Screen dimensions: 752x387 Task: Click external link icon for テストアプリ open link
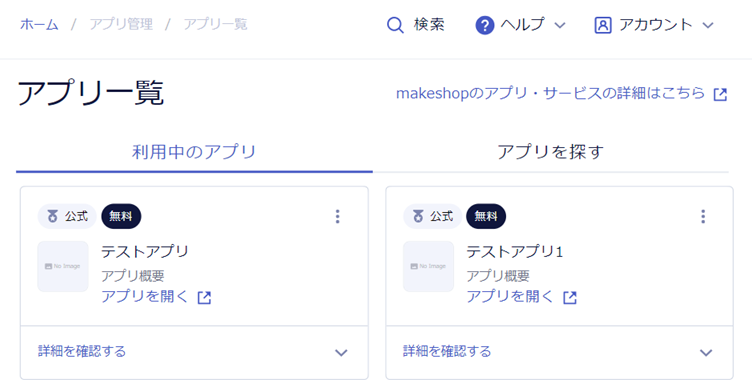tap(204, 297)
